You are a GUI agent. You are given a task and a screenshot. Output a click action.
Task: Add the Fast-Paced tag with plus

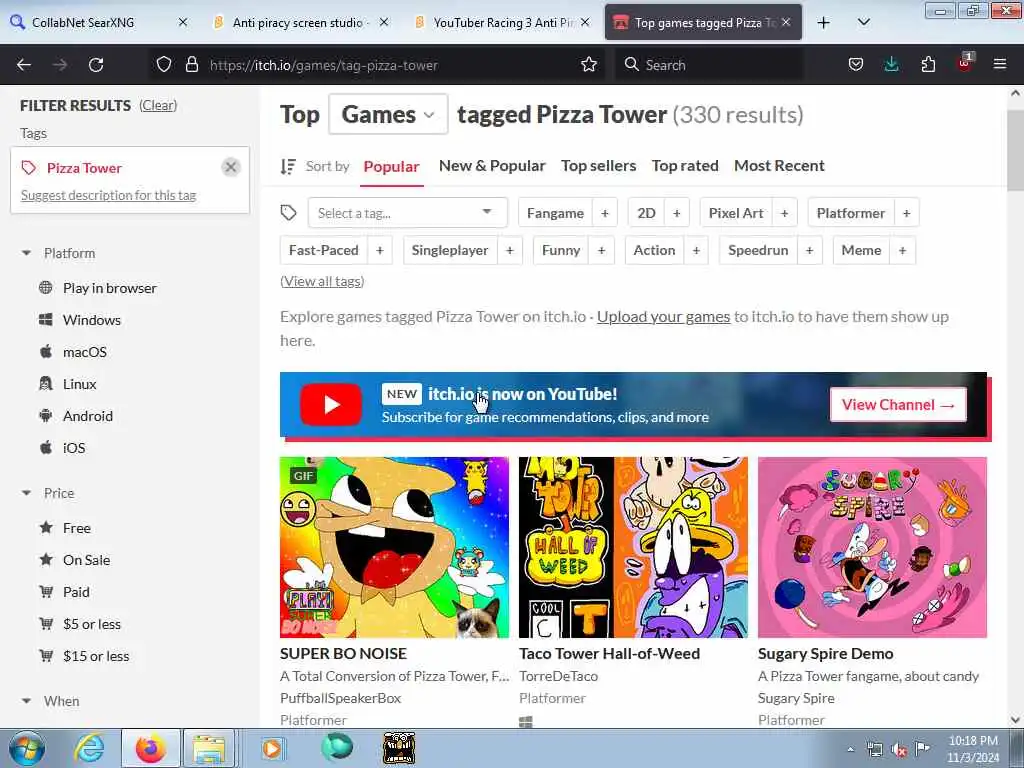tap(379, 250)
